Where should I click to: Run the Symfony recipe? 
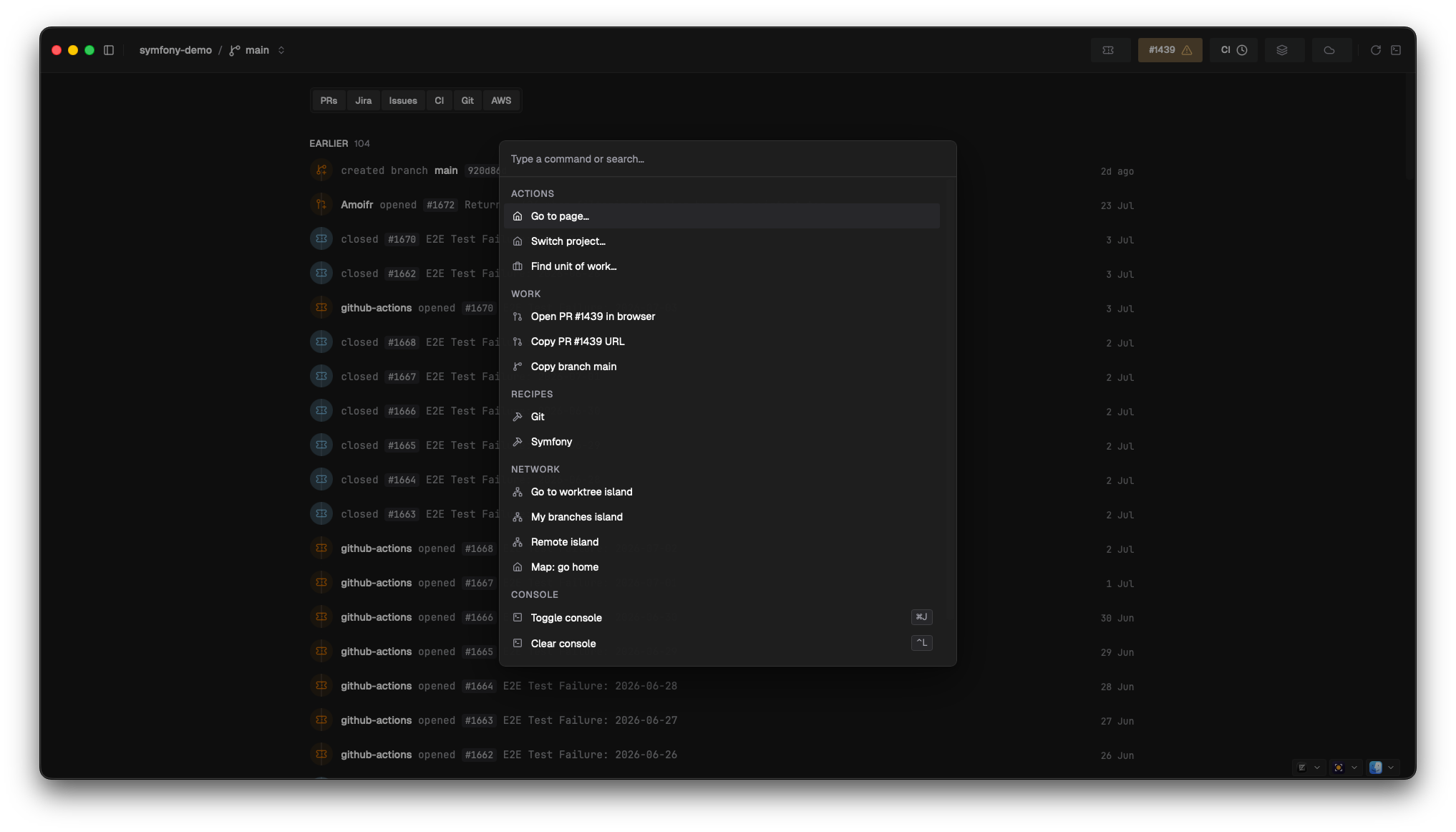(722, 442)
